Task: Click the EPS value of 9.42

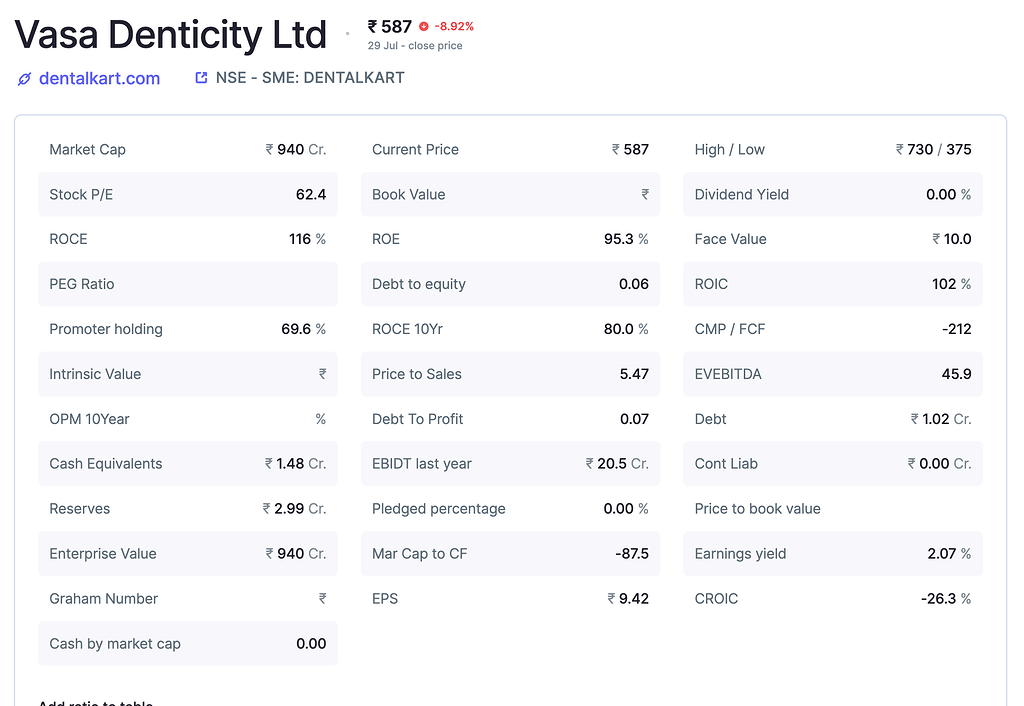Action: click(631, 598)
